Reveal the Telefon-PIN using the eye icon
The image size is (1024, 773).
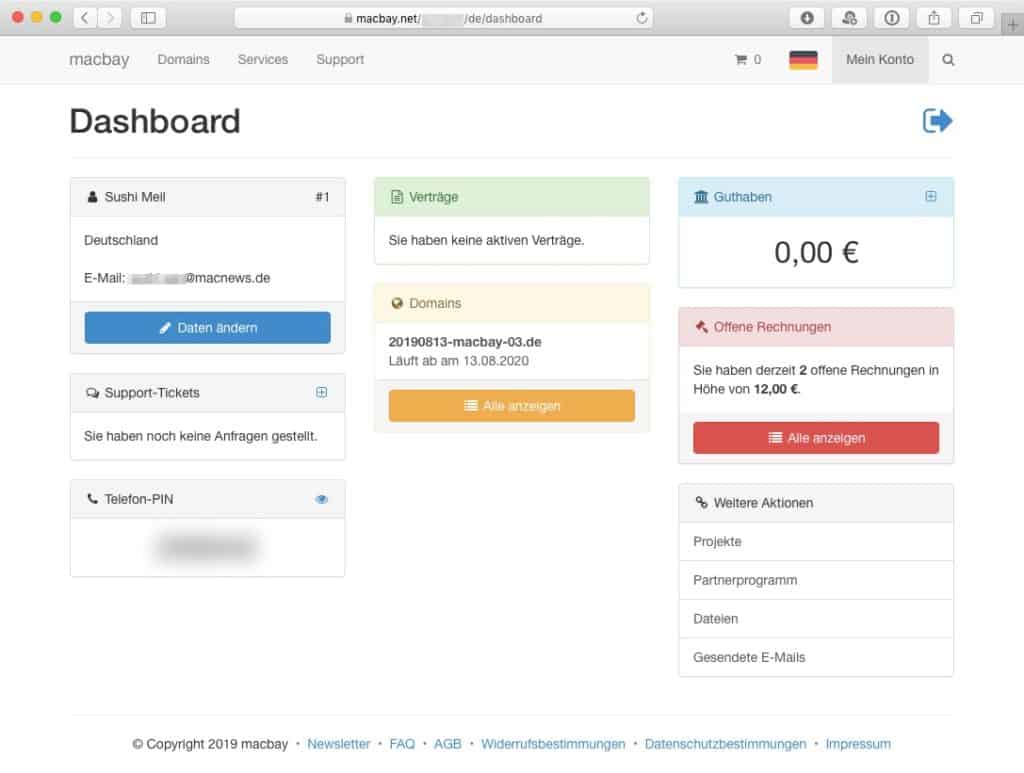(x=321, y=498)
